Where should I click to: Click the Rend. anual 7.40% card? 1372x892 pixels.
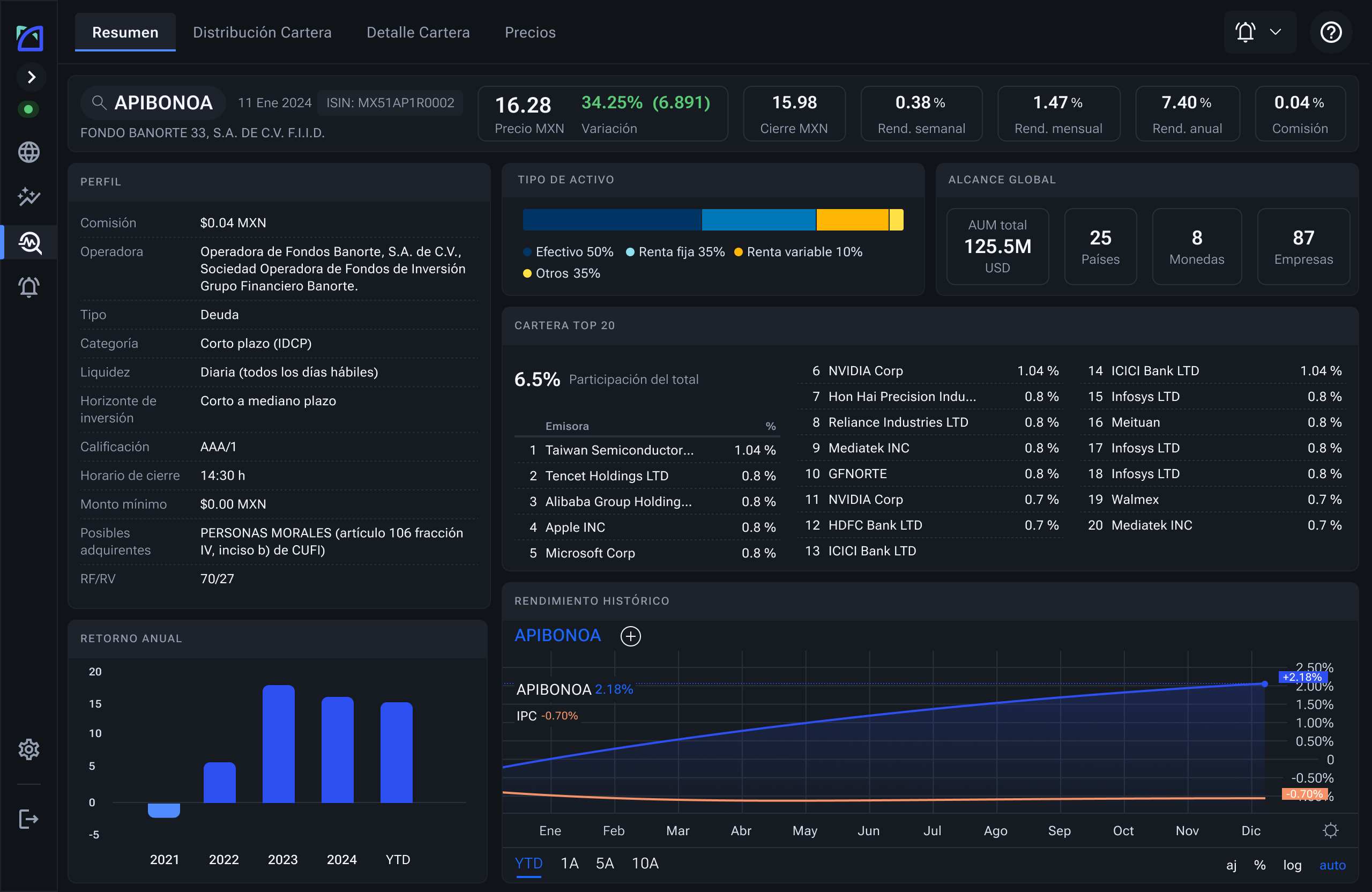click(1187, 114)
